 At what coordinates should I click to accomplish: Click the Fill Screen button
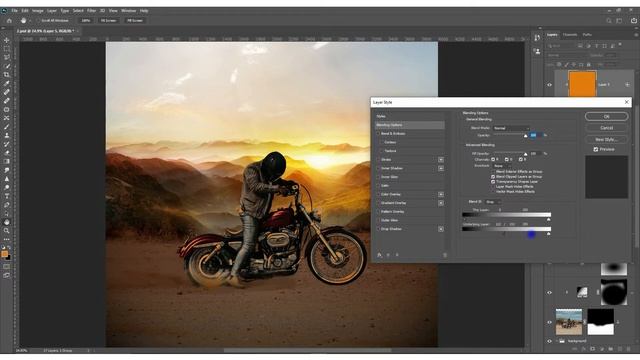135,20
